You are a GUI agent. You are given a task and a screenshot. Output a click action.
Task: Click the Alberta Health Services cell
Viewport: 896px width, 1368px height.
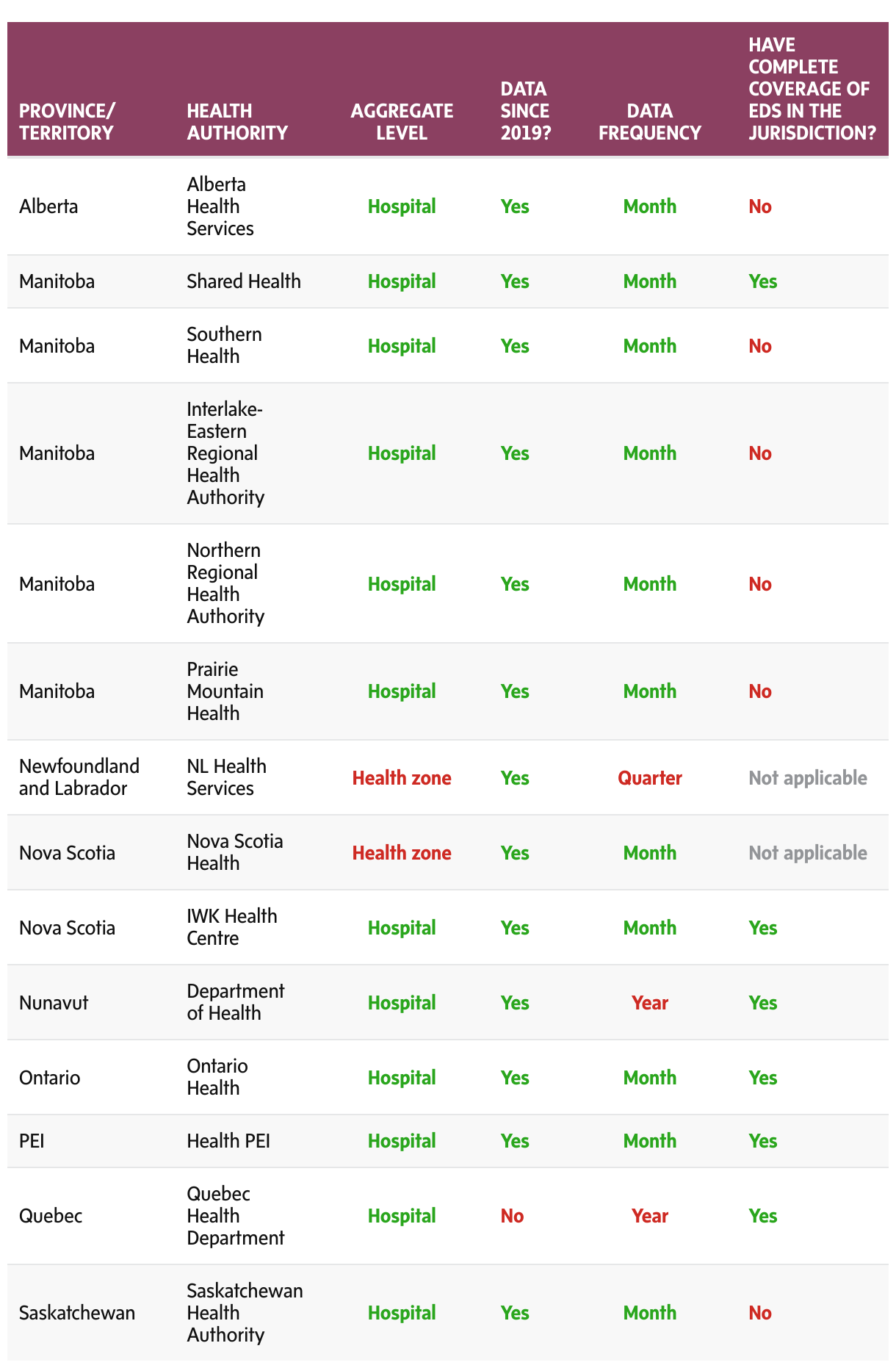pos(220,206)
